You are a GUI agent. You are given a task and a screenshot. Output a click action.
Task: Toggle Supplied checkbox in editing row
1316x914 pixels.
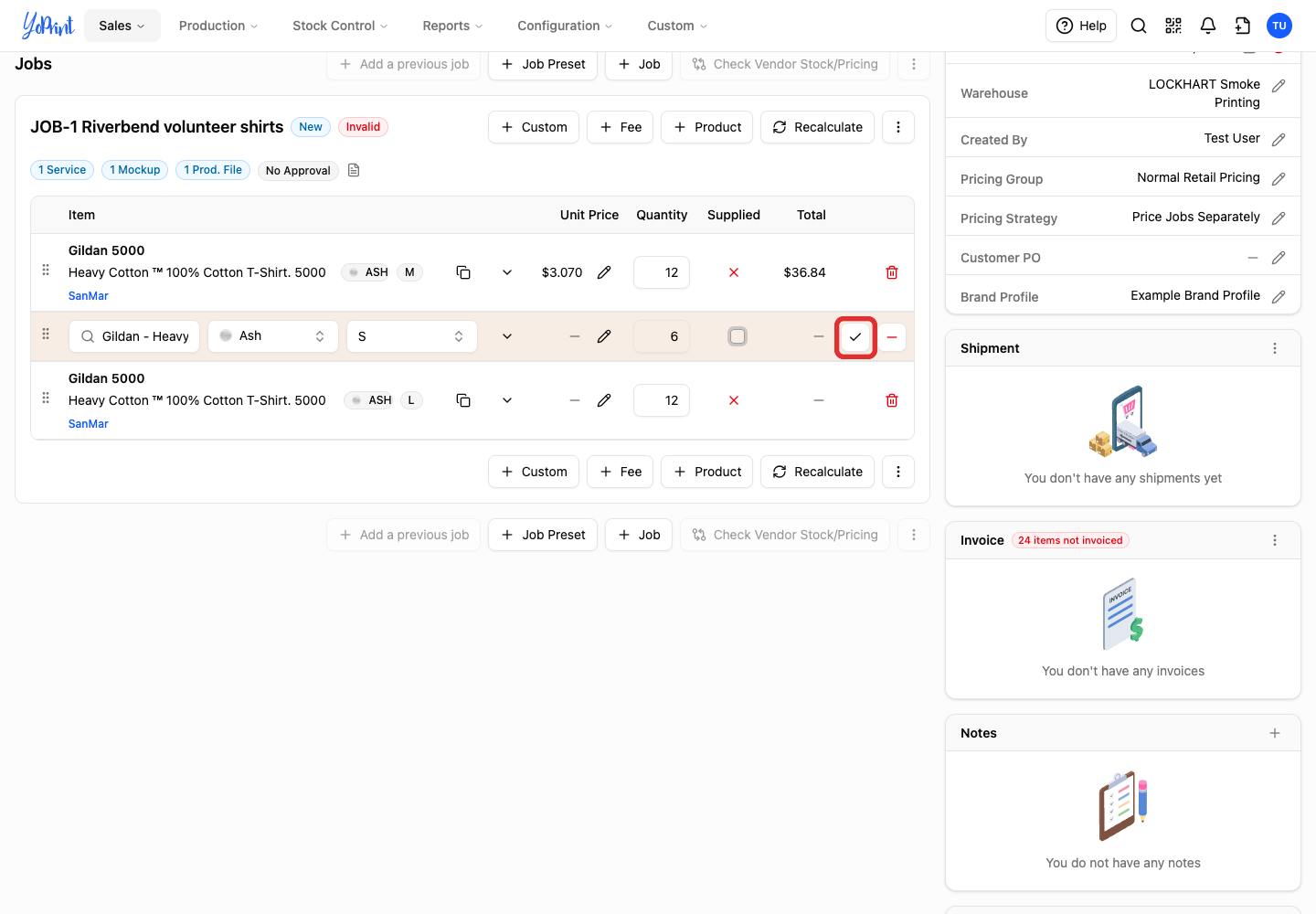coord(738,336)
